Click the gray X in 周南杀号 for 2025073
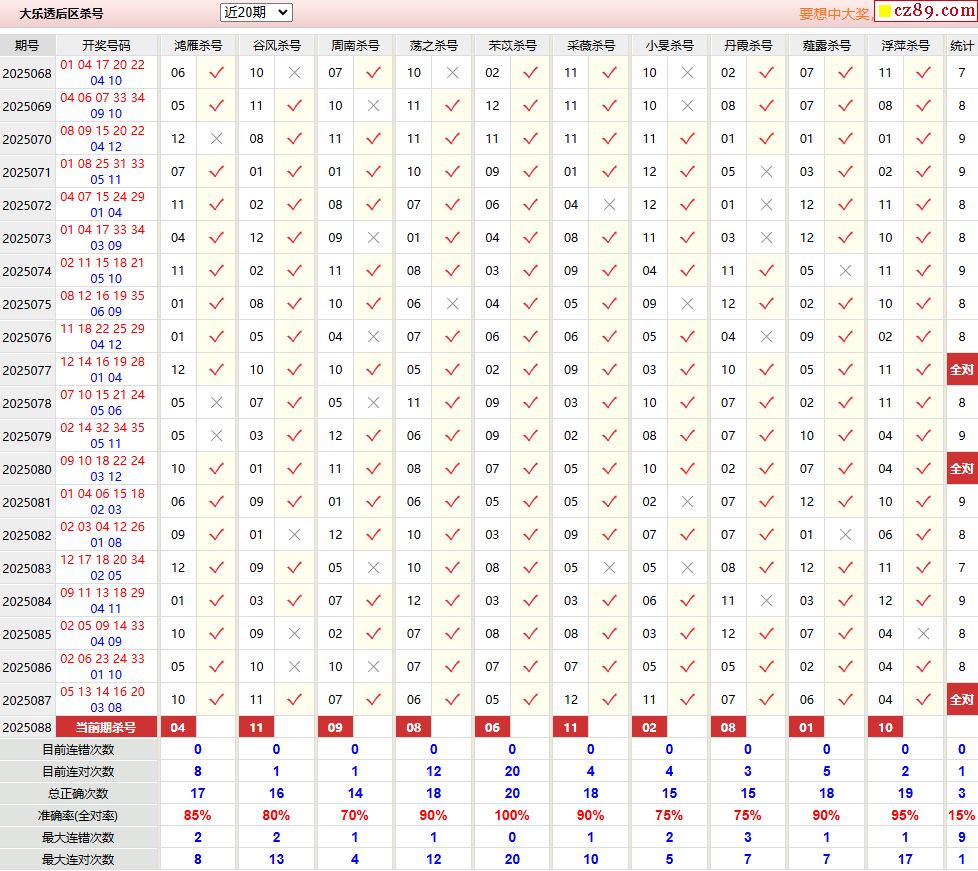The height and width of the screenshot is (871, 978). coord(373,238)
